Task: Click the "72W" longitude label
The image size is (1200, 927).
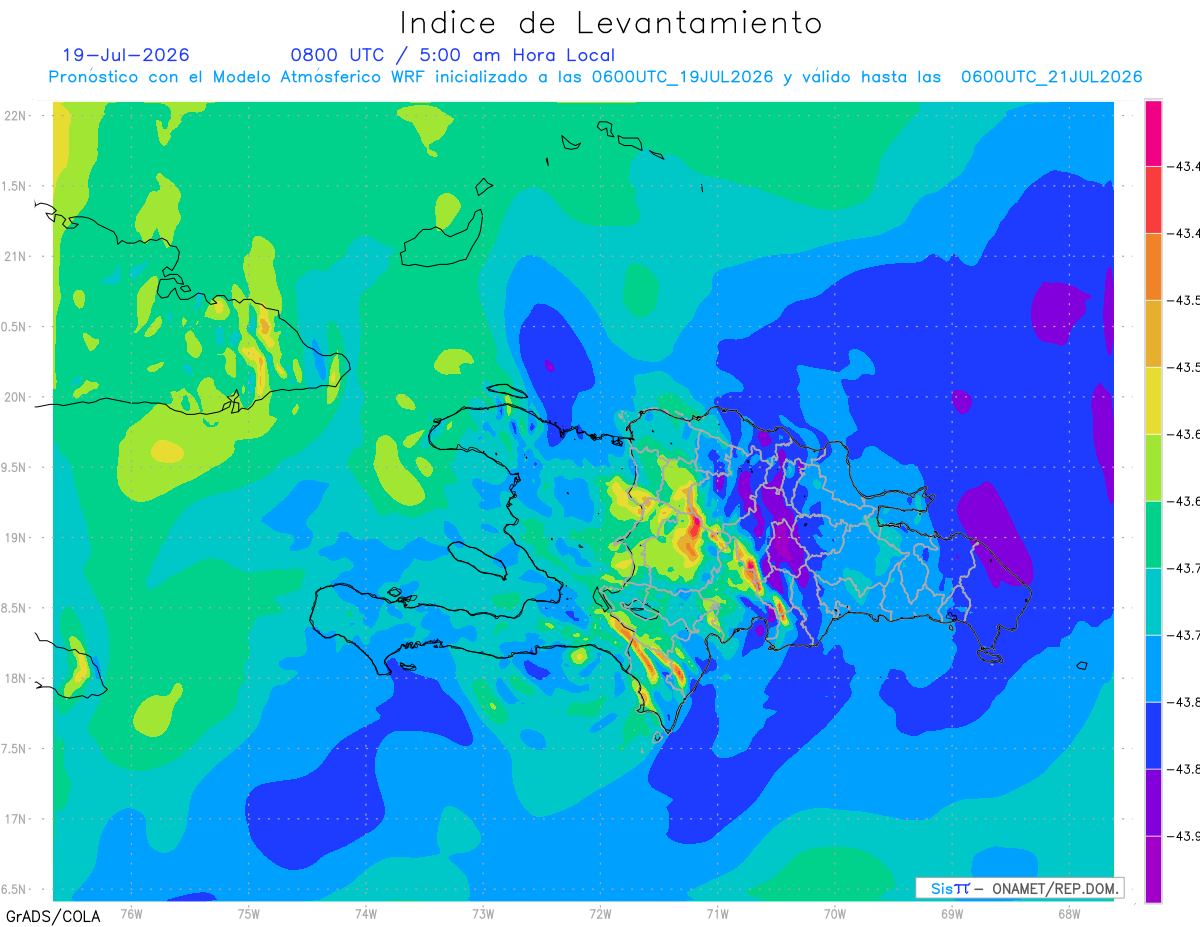Action: tap(600, 913)
